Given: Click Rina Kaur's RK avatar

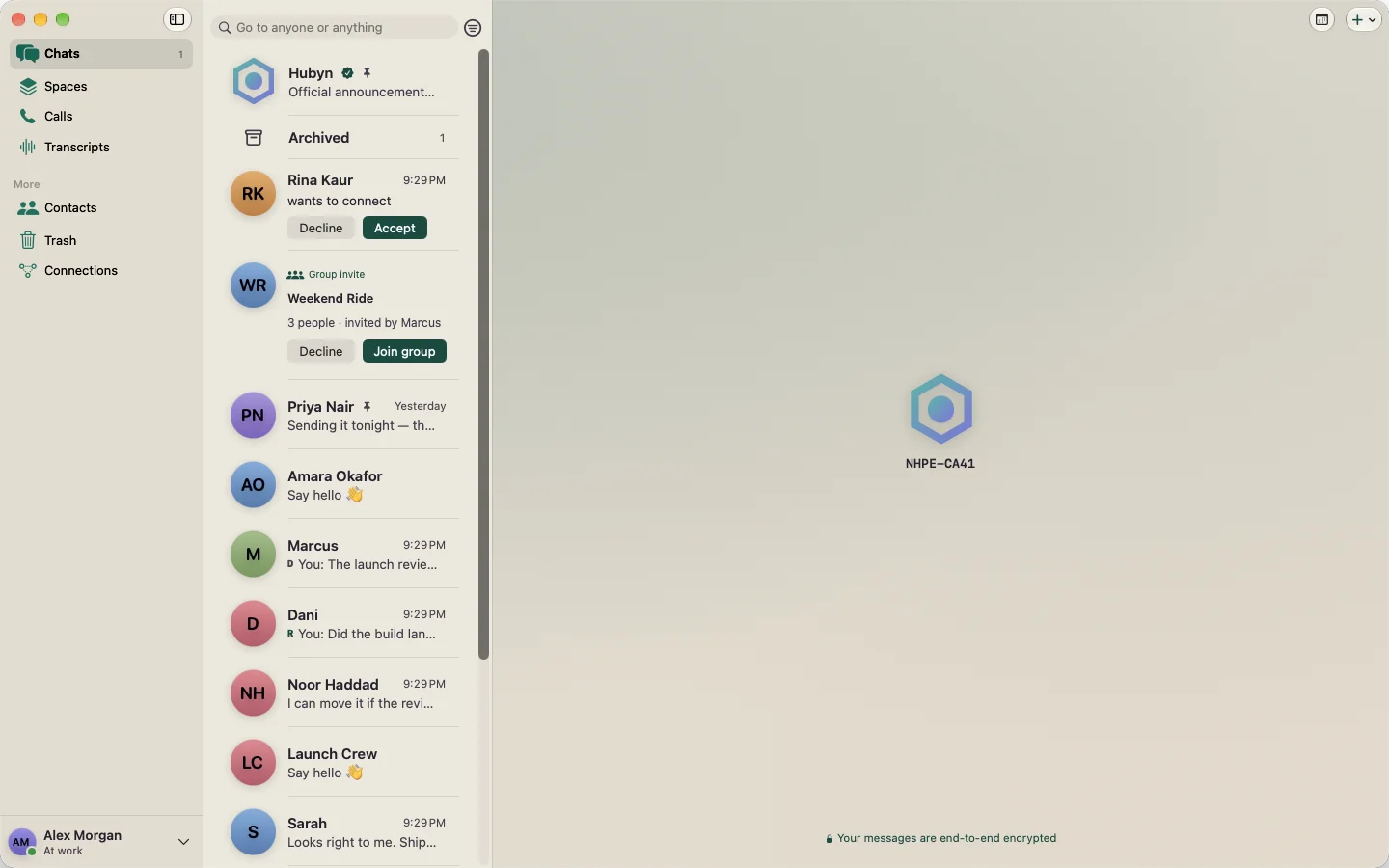Looking at the screenshot, I should pos(253,193).
